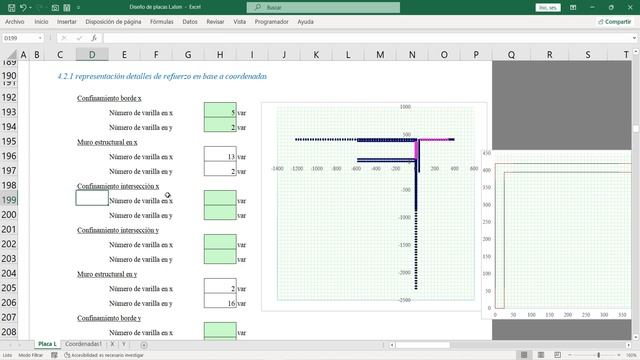
Task: Select the cell valued 13 in row 196
Action: (220, 154)
